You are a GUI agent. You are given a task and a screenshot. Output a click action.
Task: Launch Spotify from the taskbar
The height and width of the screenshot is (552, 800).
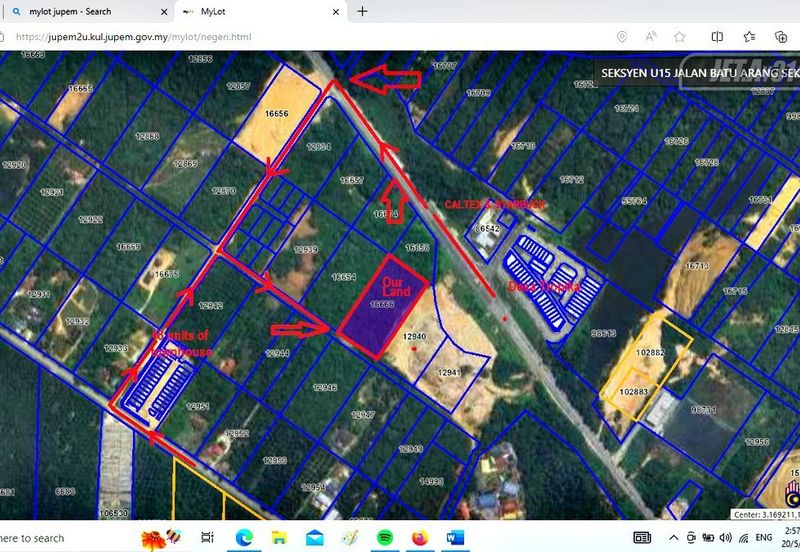(386, 538)
